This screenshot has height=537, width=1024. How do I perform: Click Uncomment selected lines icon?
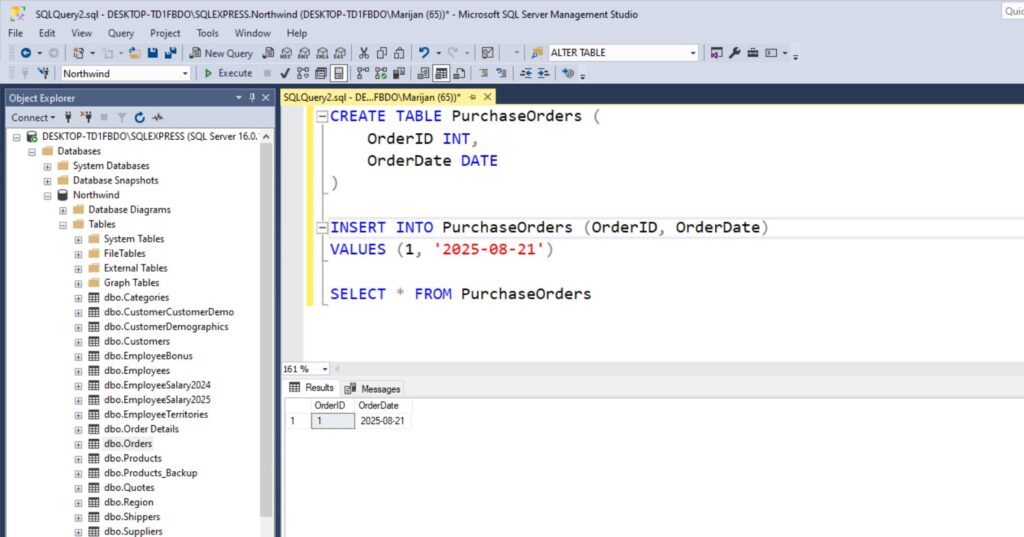[502, 73]
